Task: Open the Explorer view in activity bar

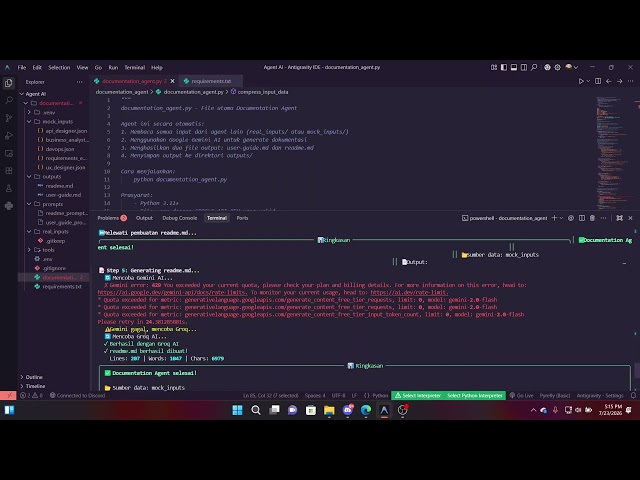Action: pos(9,83)
